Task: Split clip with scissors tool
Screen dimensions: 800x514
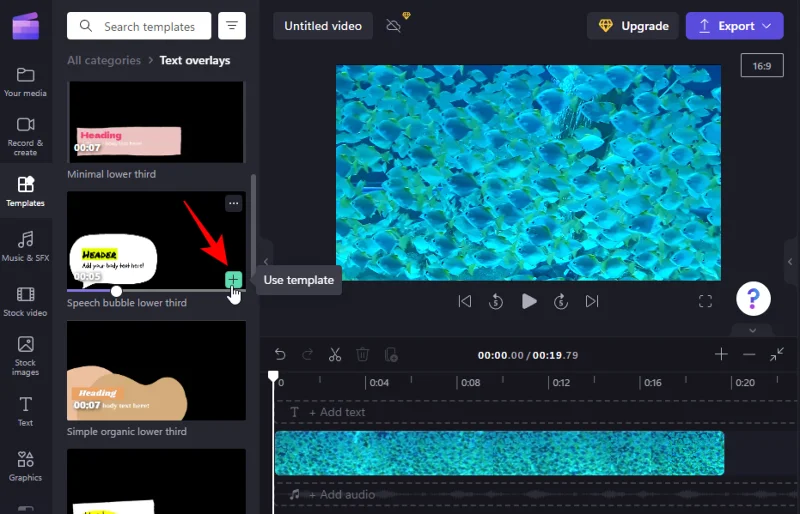Action: [335, 354]
